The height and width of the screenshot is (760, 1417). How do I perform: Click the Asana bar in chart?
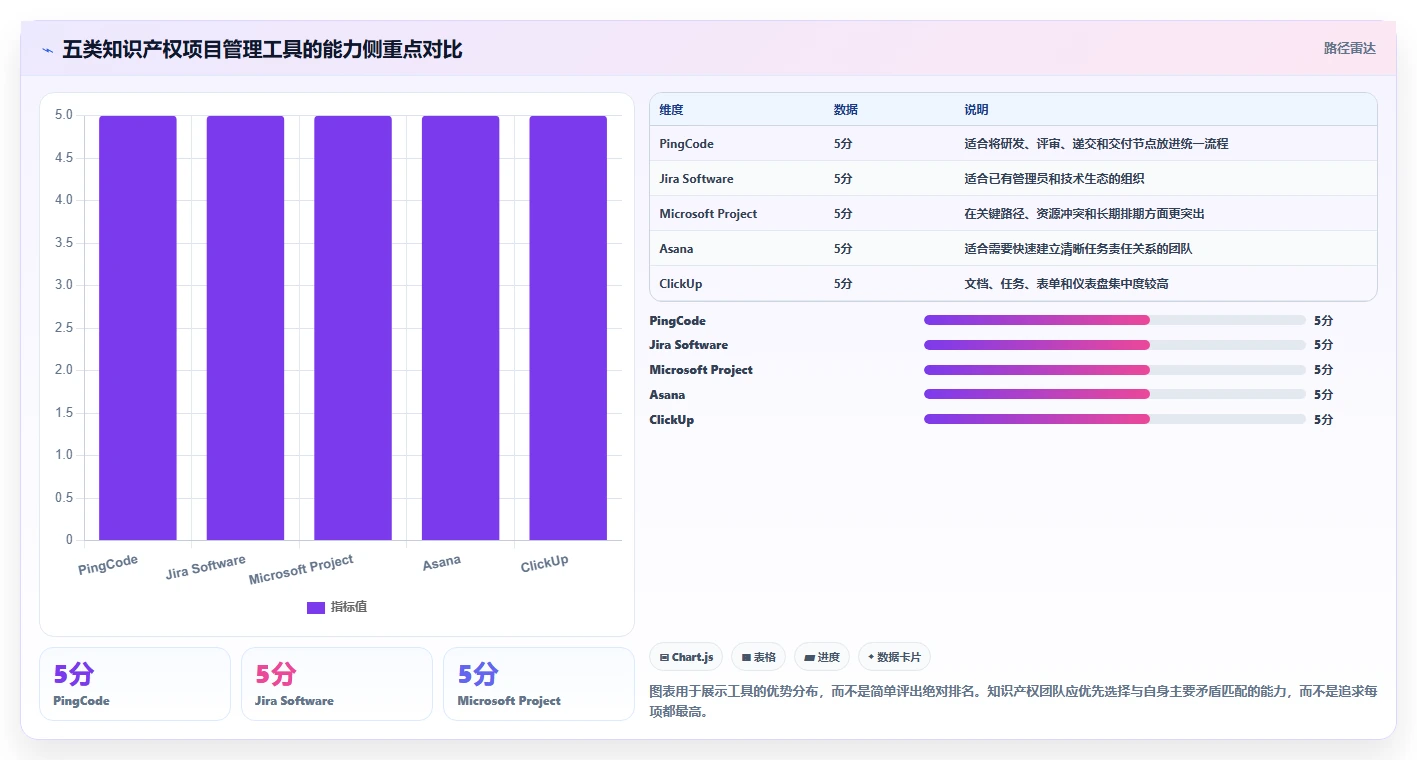(x=460, y=328)
